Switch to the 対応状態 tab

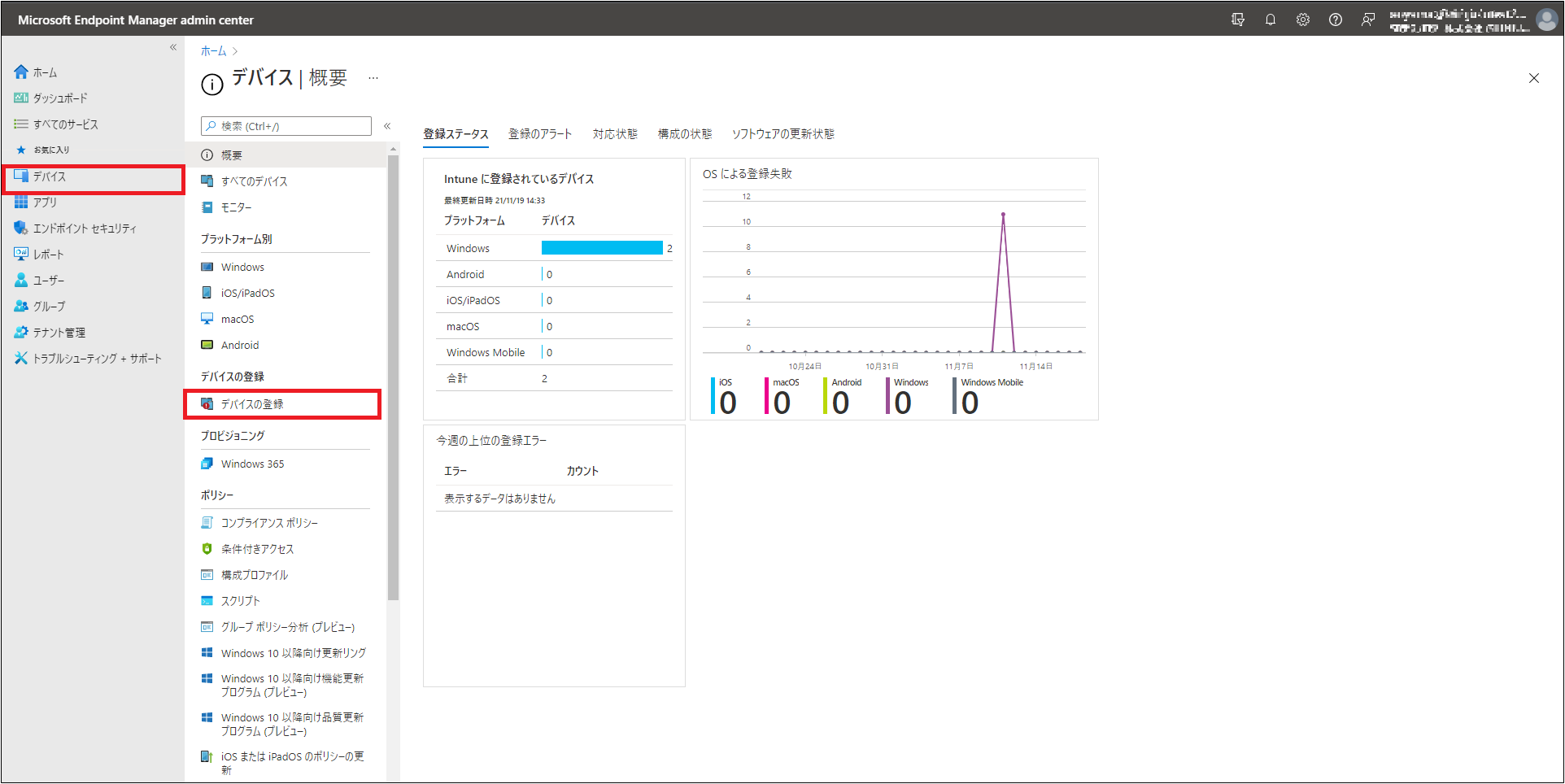click(615, 134)
